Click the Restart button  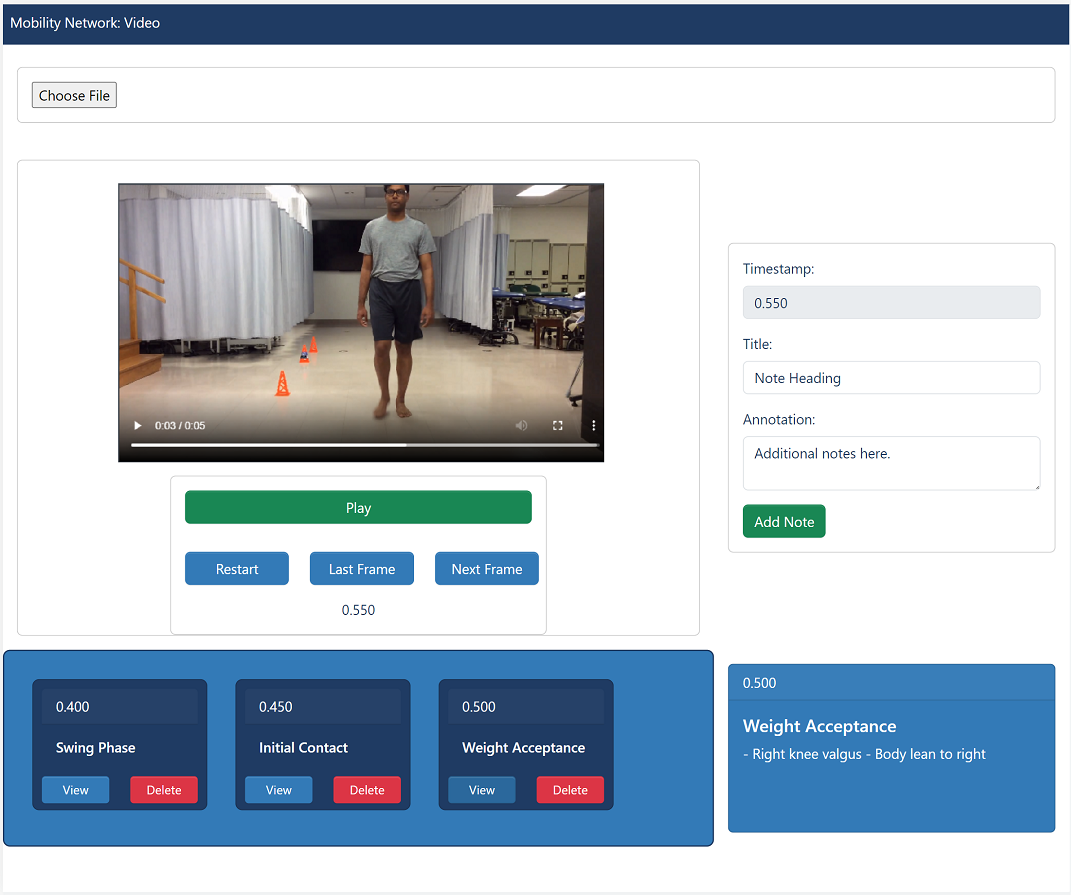pos(237,569)
